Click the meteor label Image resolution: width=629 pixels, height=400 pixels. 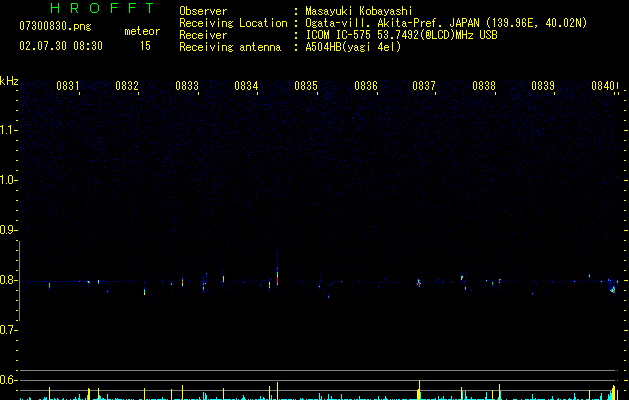click(142, 31)
